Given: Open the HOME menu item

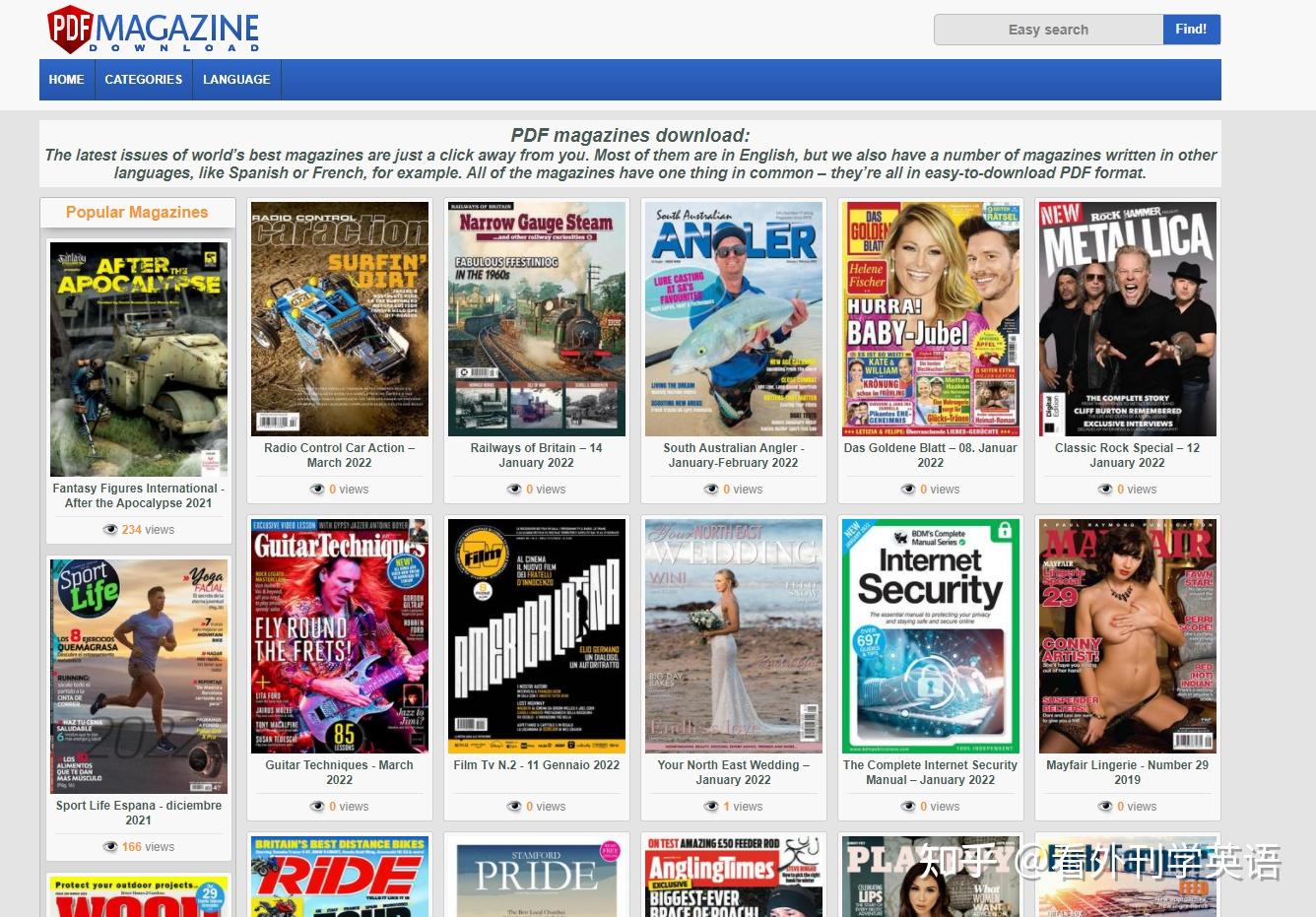Looking at the screenshot, I should [66, 80].
